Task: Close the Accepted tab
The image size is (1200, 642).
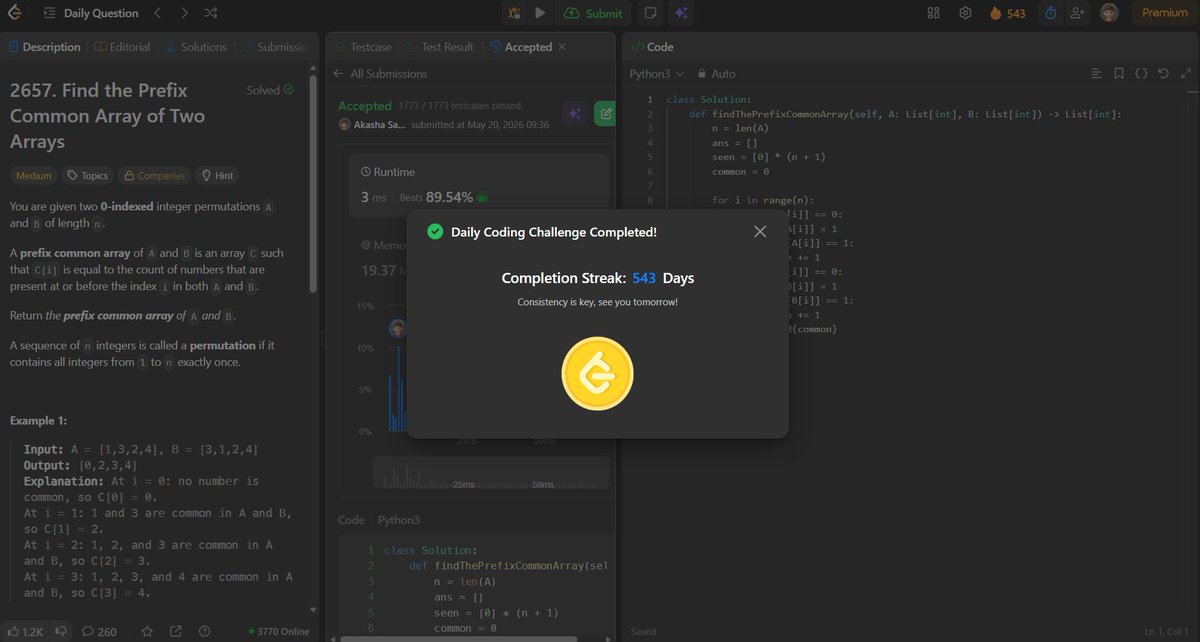Action: [x=562, y=47]
